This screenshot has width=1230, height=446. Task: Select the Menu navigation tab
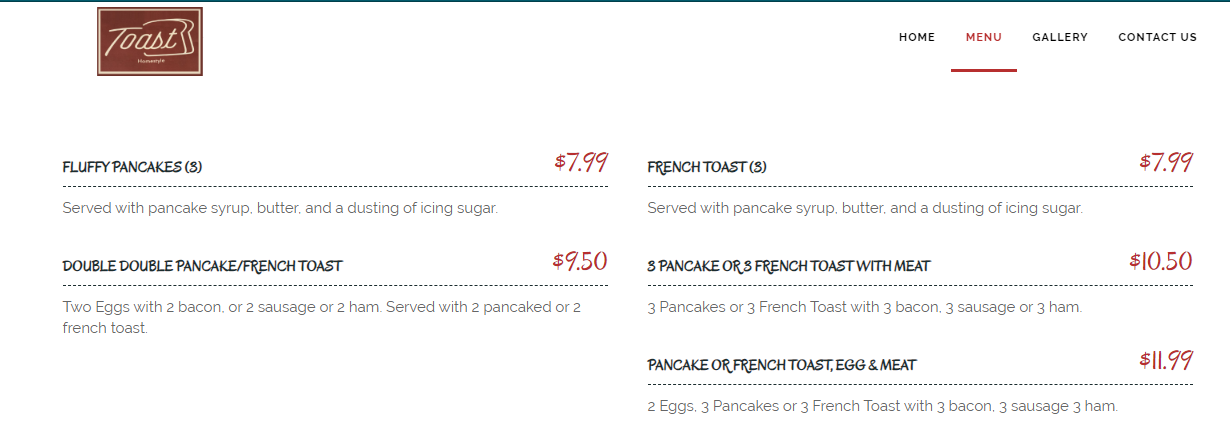[984, 38]
